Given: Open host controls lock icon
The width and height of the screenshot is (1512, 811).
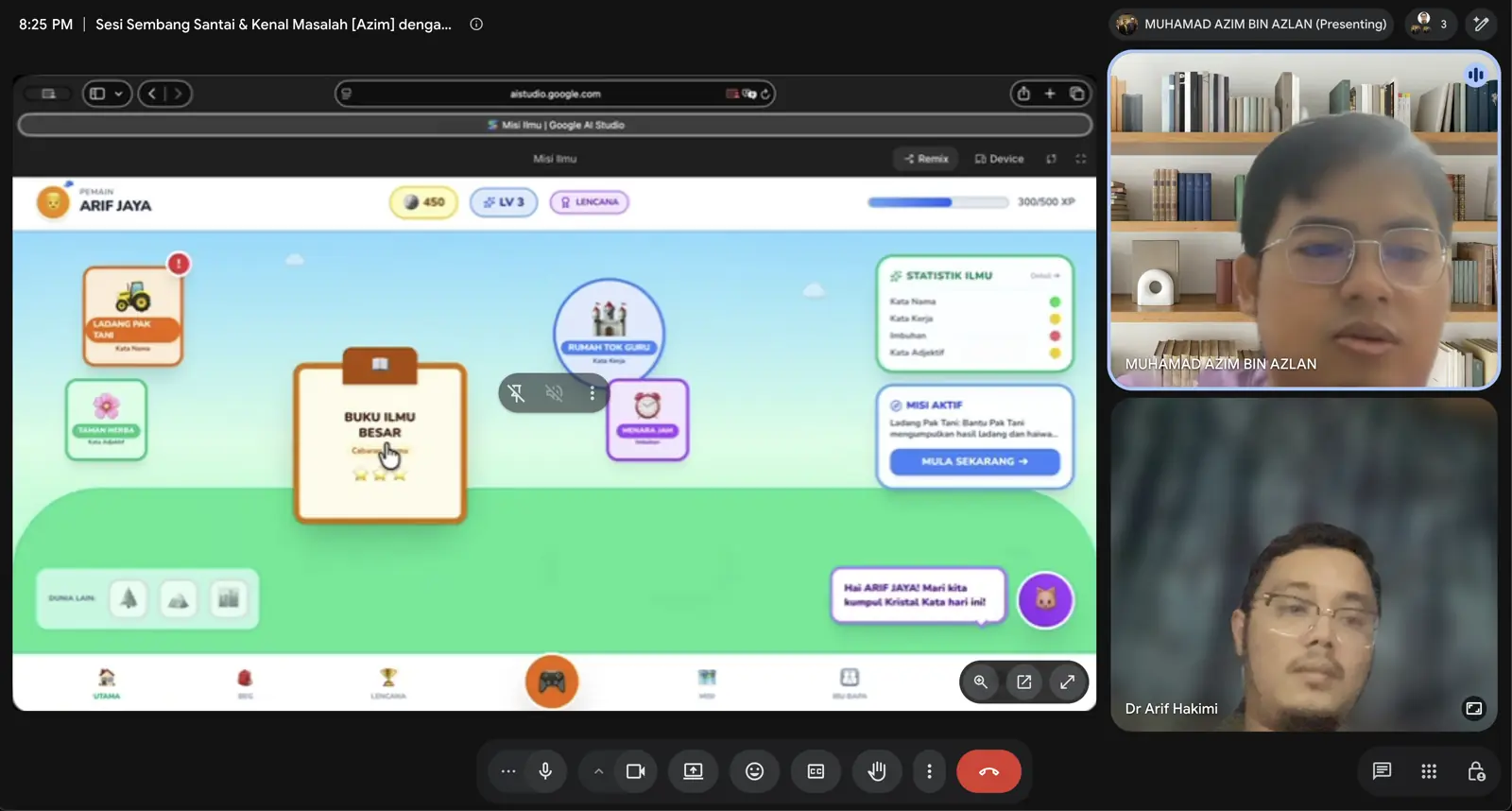Looking at the screenshot, I should coord(1476,771).
